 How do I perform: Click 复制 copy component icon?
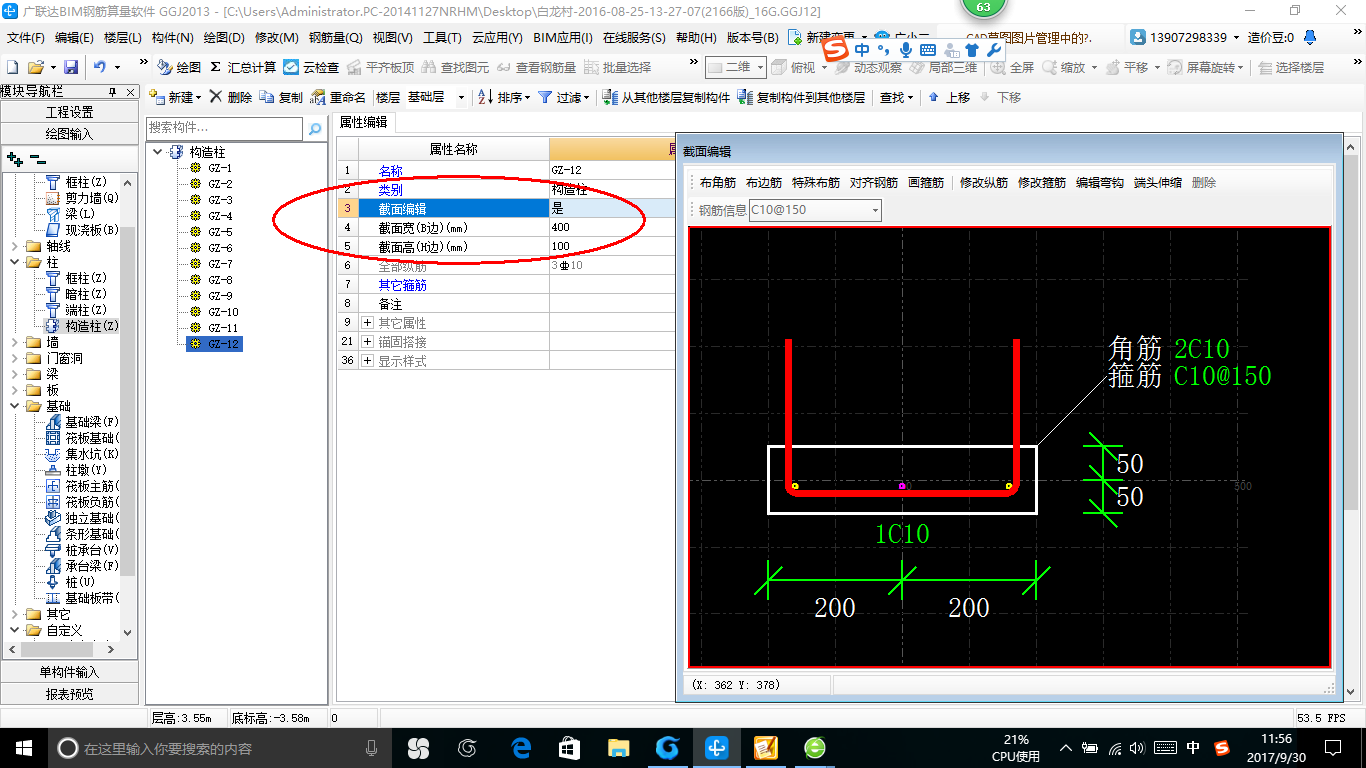tap(281, 97)
